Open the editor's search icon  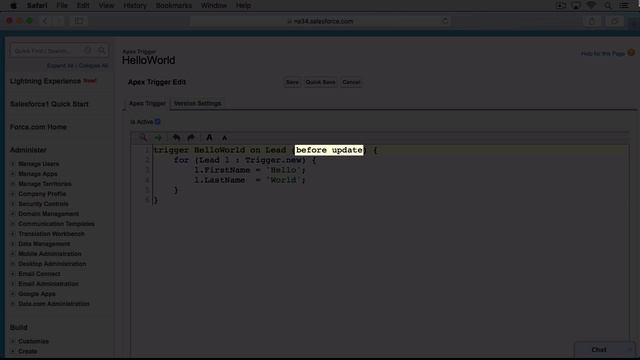pos(143,138)
